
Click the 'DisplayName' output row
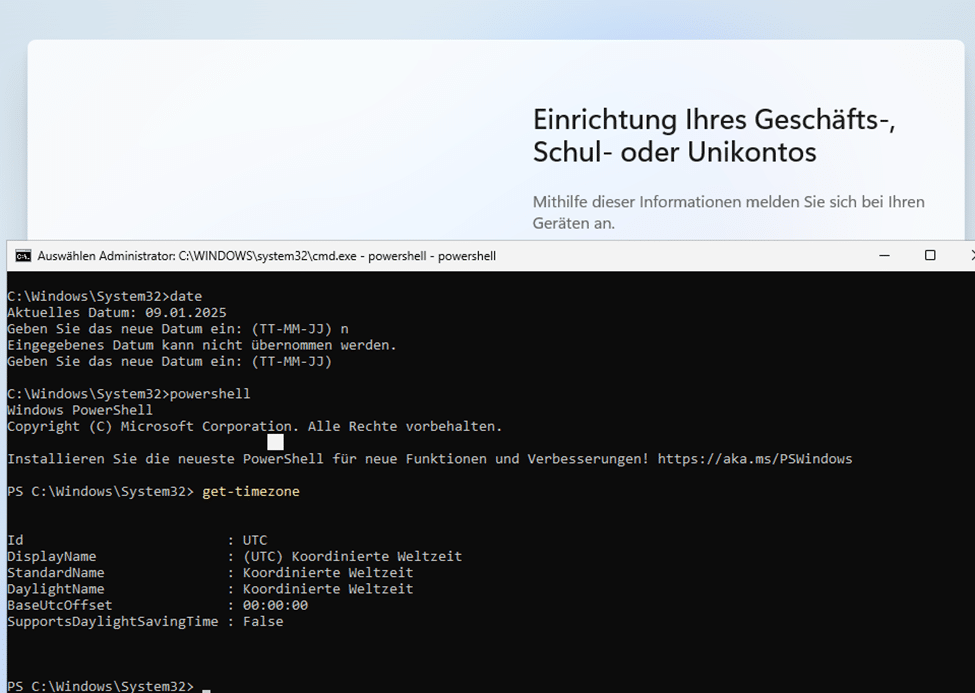click(x=234, y=556)
